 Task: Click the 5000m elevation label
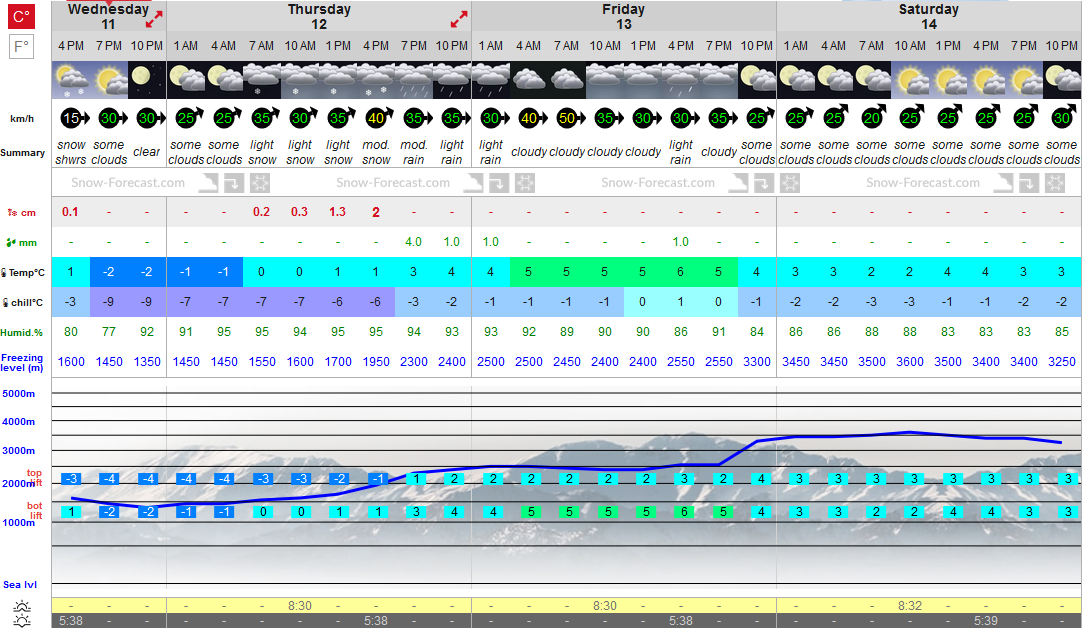(x=19, y=393)
